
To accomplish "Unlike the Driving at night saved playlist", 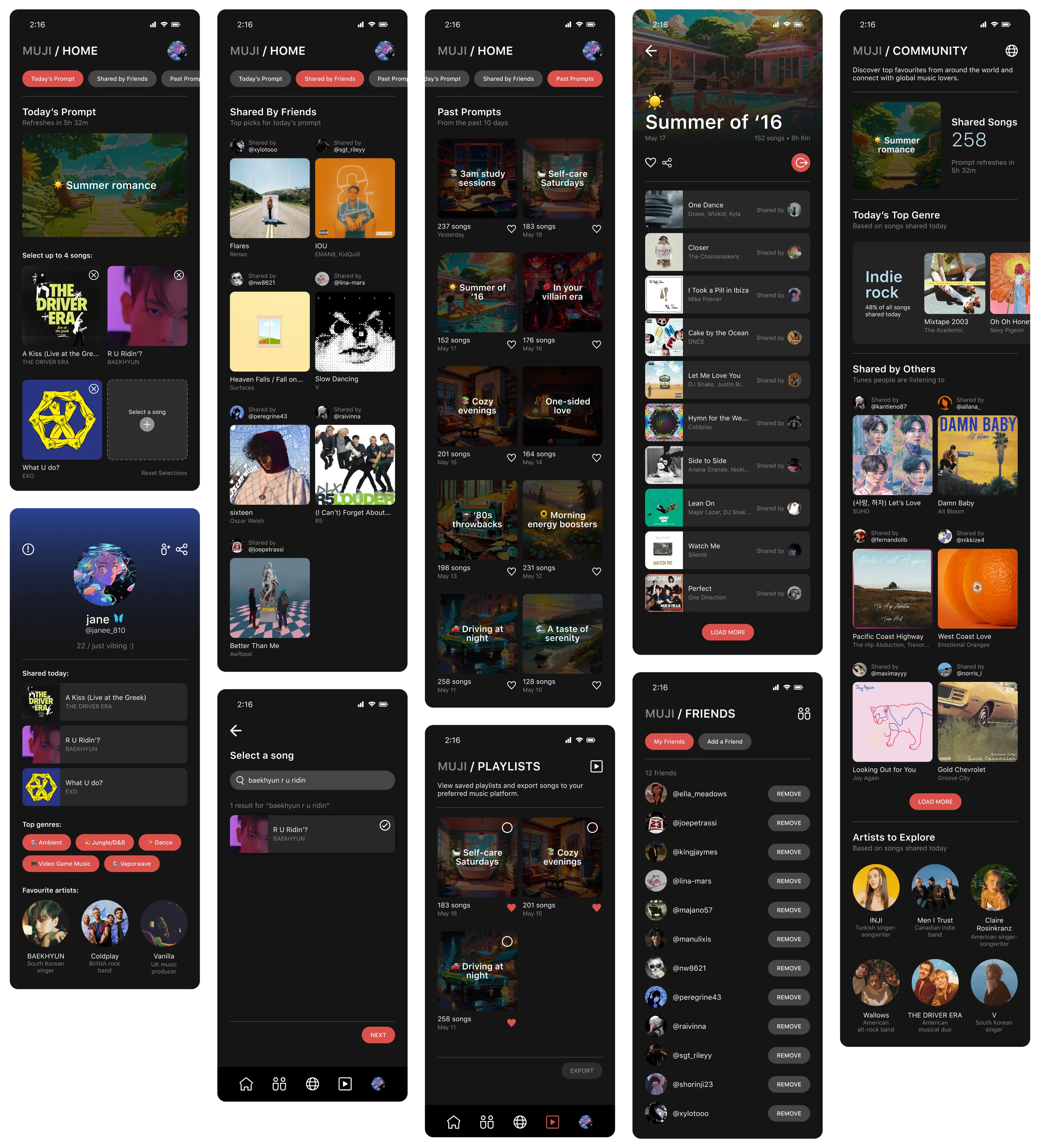I will click(x=511, y=1023).
